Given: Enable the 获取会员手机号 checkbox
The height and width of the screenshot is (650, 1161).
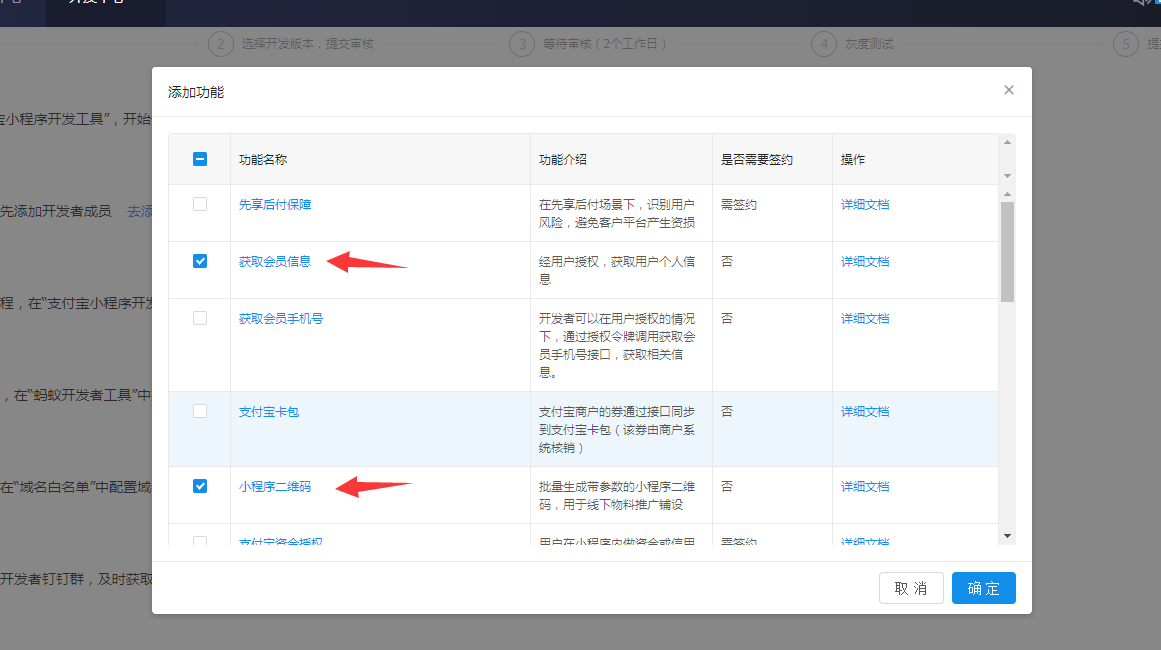Looking at the screenshot, I should [x=200, y=318].
